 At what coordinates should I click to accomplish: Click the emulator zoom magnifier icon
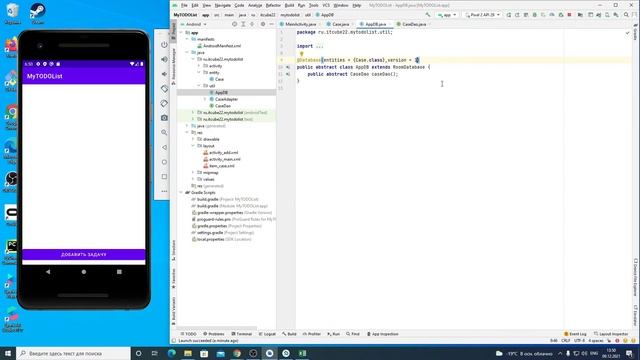164,133
